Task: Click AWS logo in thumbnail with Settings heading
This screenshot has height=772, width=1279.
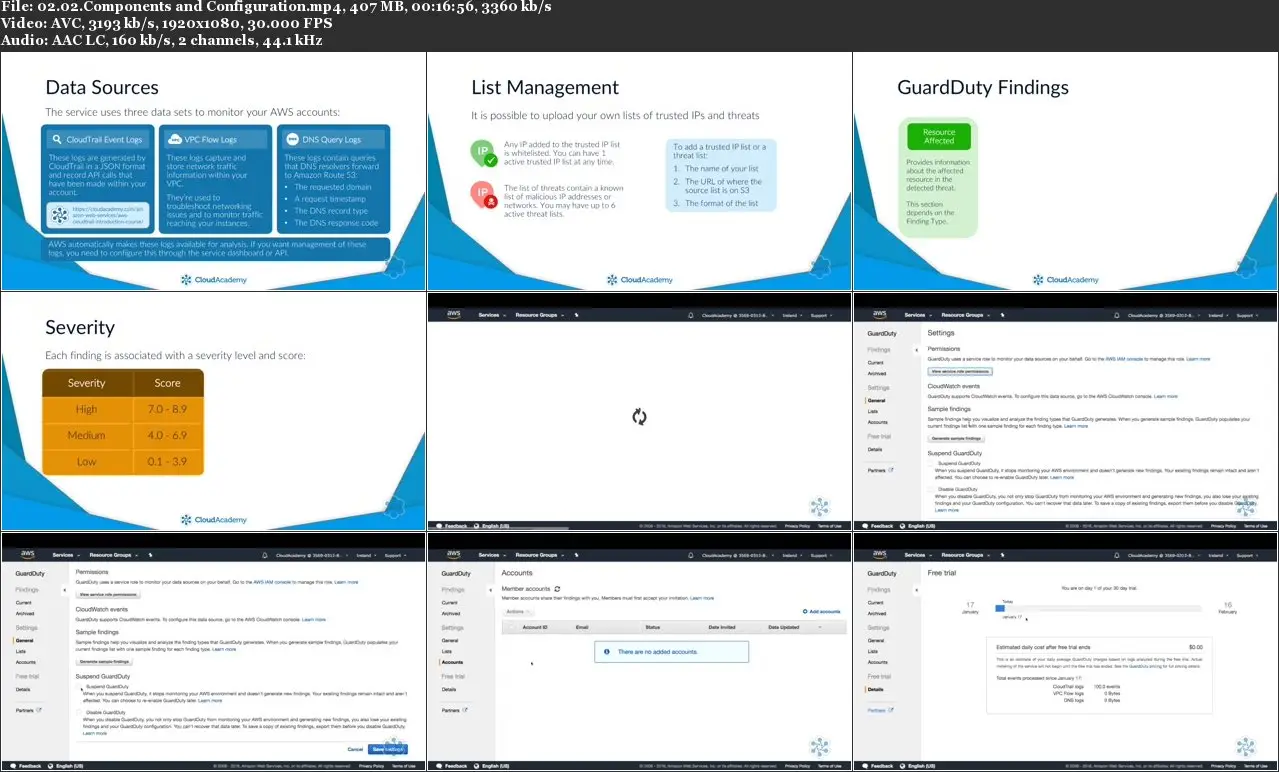Action: point(879,314)
